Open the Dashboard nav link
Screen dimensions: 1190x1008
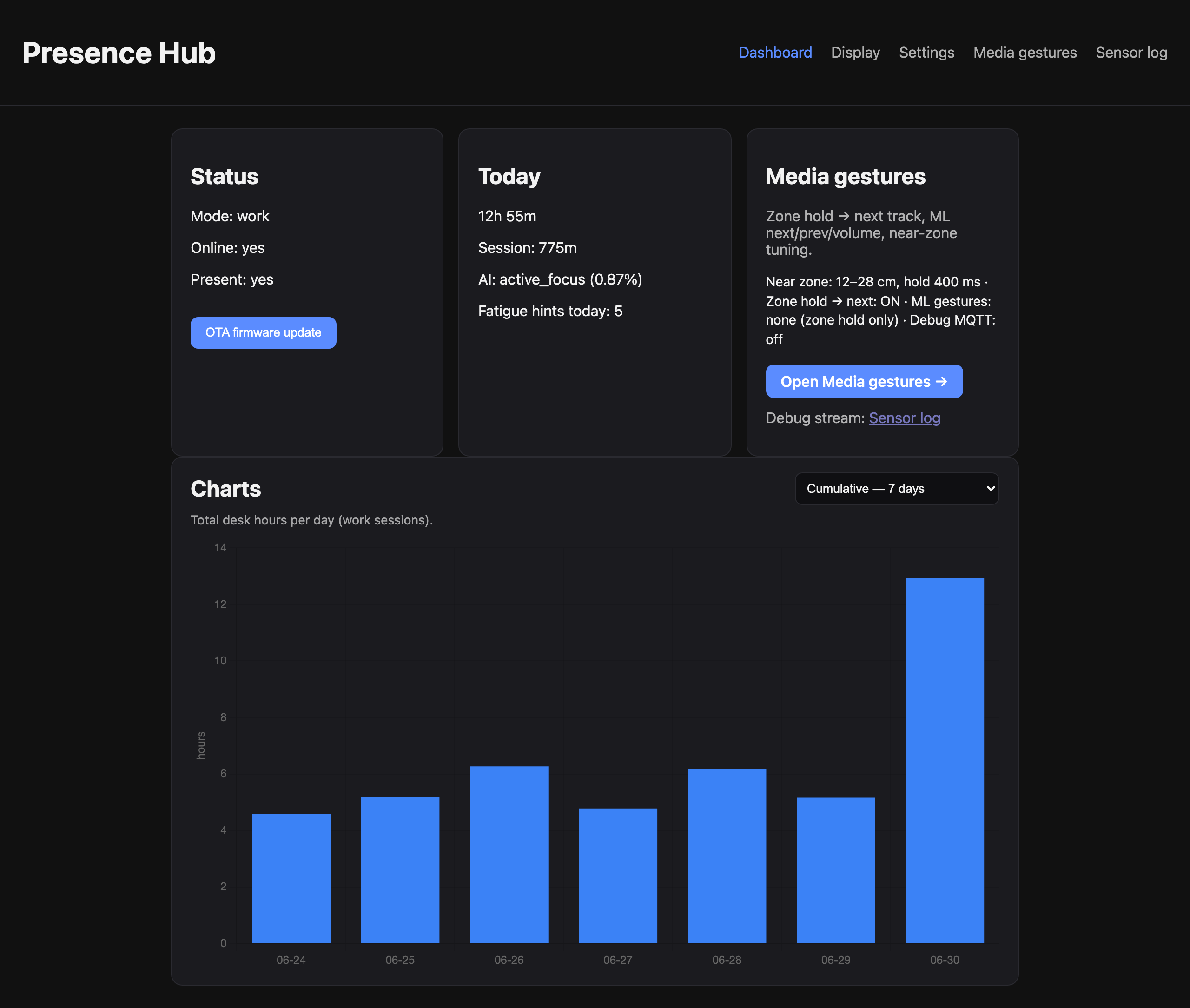775,53
